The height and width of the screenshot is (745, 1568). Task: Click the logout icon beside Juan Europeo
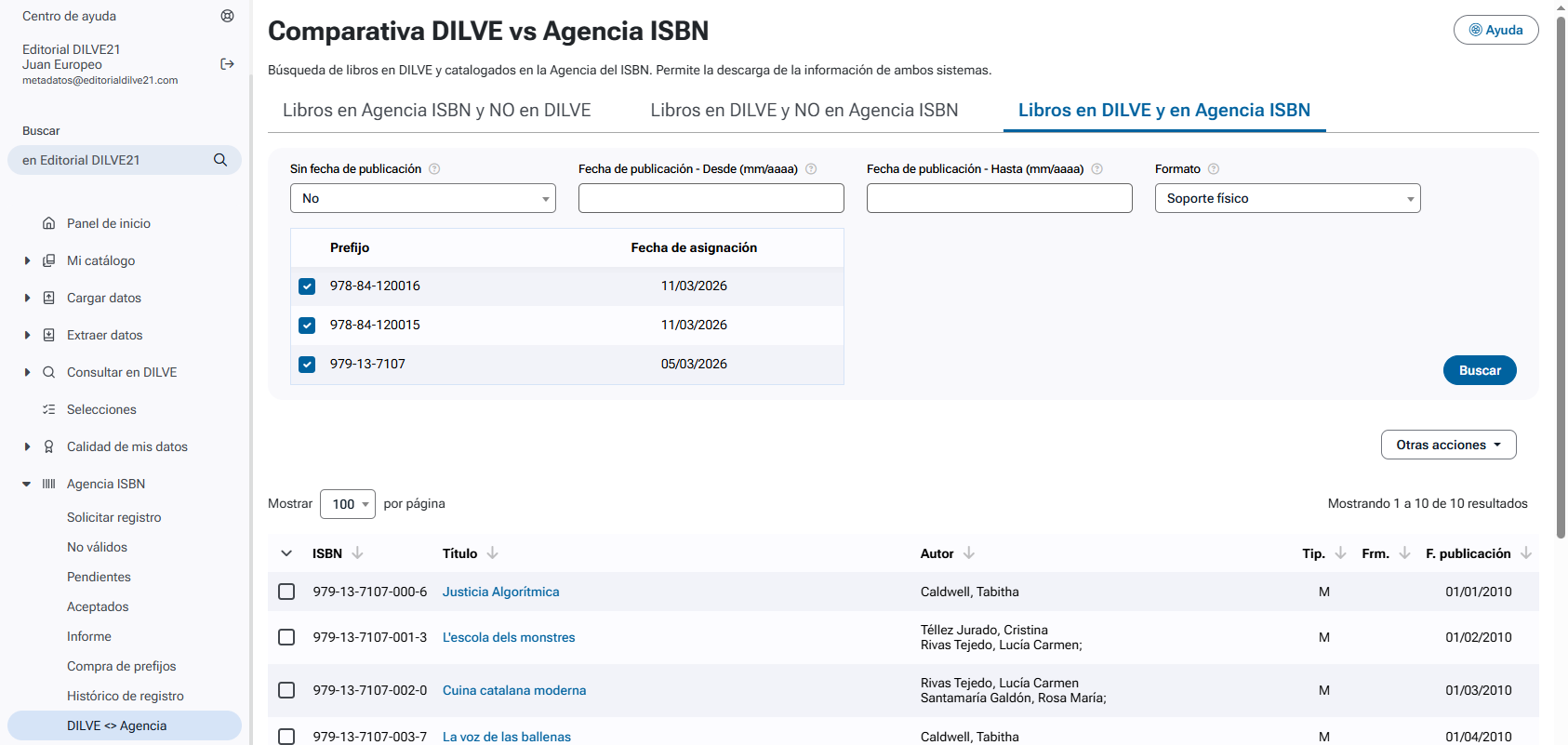tap(227, 64)
